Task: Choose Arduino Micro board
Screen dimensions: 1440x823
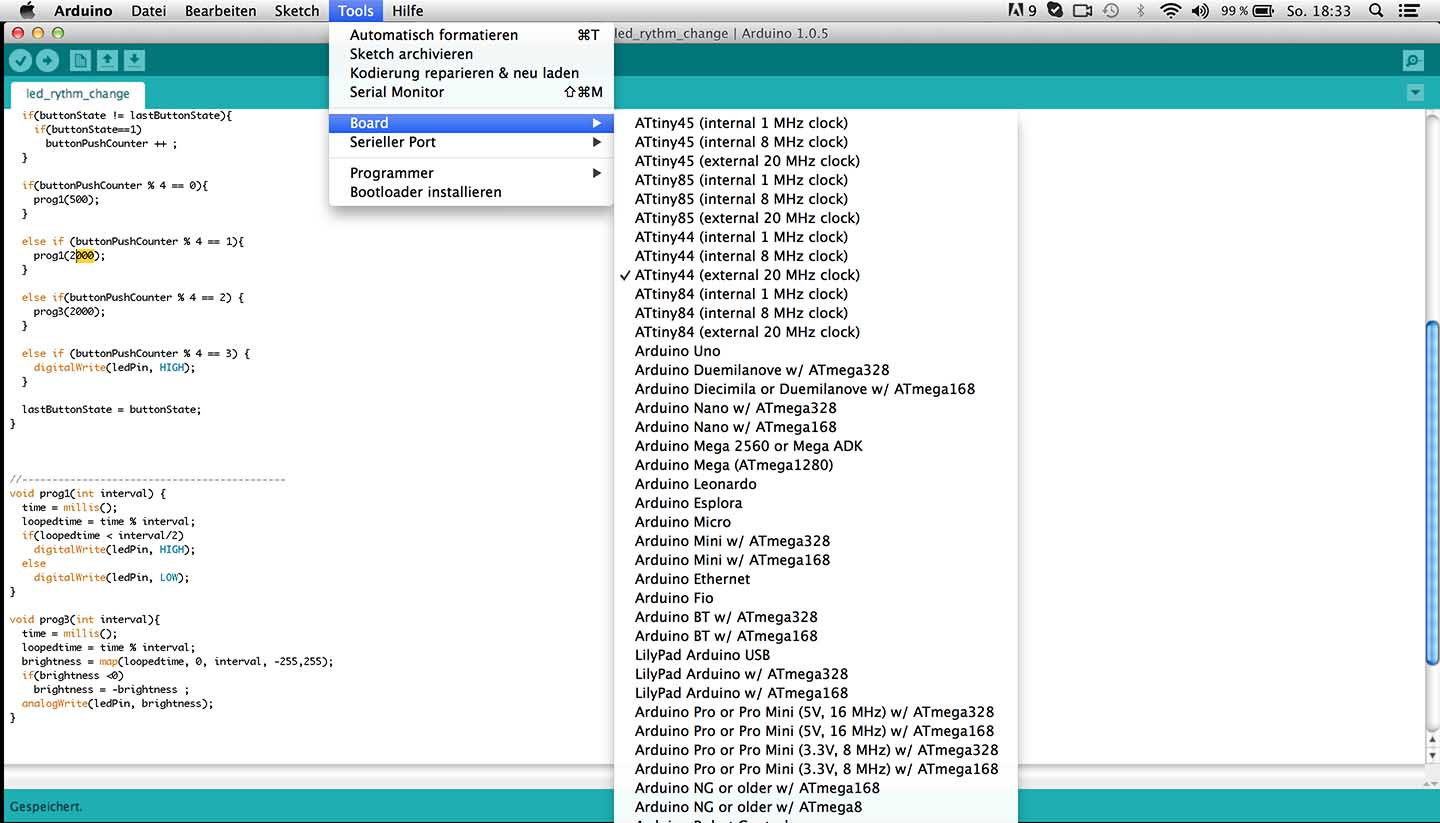Action: pos(816,522)
